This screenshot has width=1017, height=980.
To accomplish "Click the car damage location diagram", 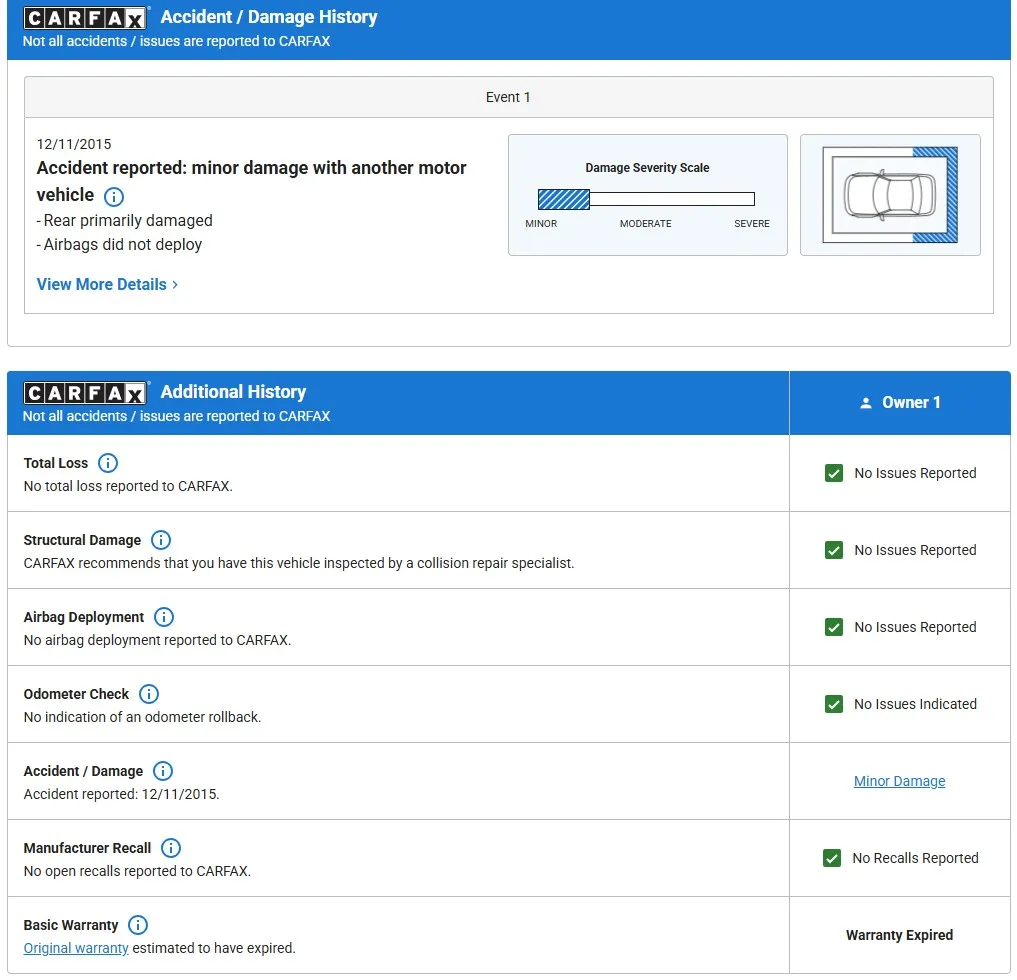I will pos(889,195).
